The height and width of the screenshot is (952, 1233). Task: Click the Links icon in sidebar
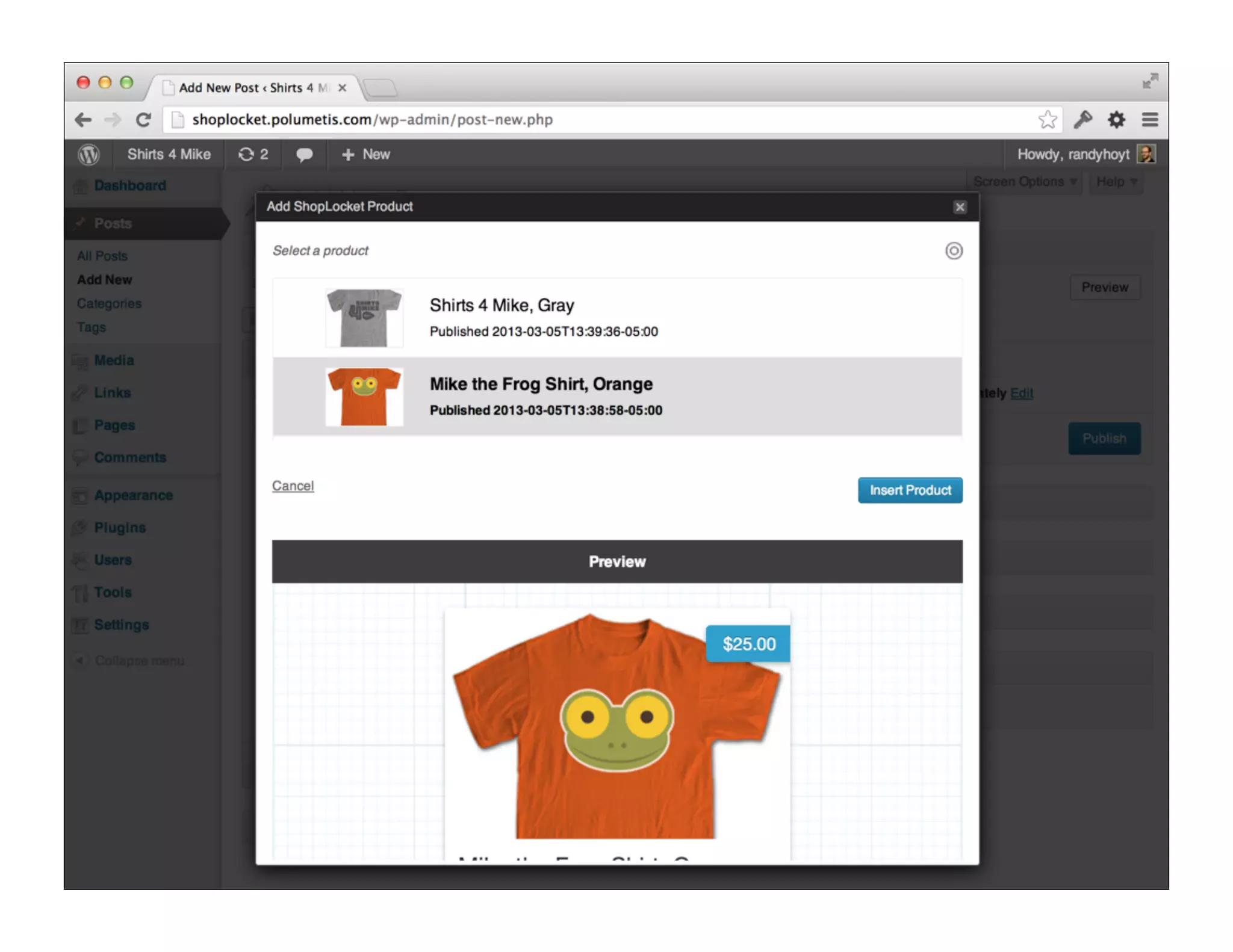click(x=80, y=393)
